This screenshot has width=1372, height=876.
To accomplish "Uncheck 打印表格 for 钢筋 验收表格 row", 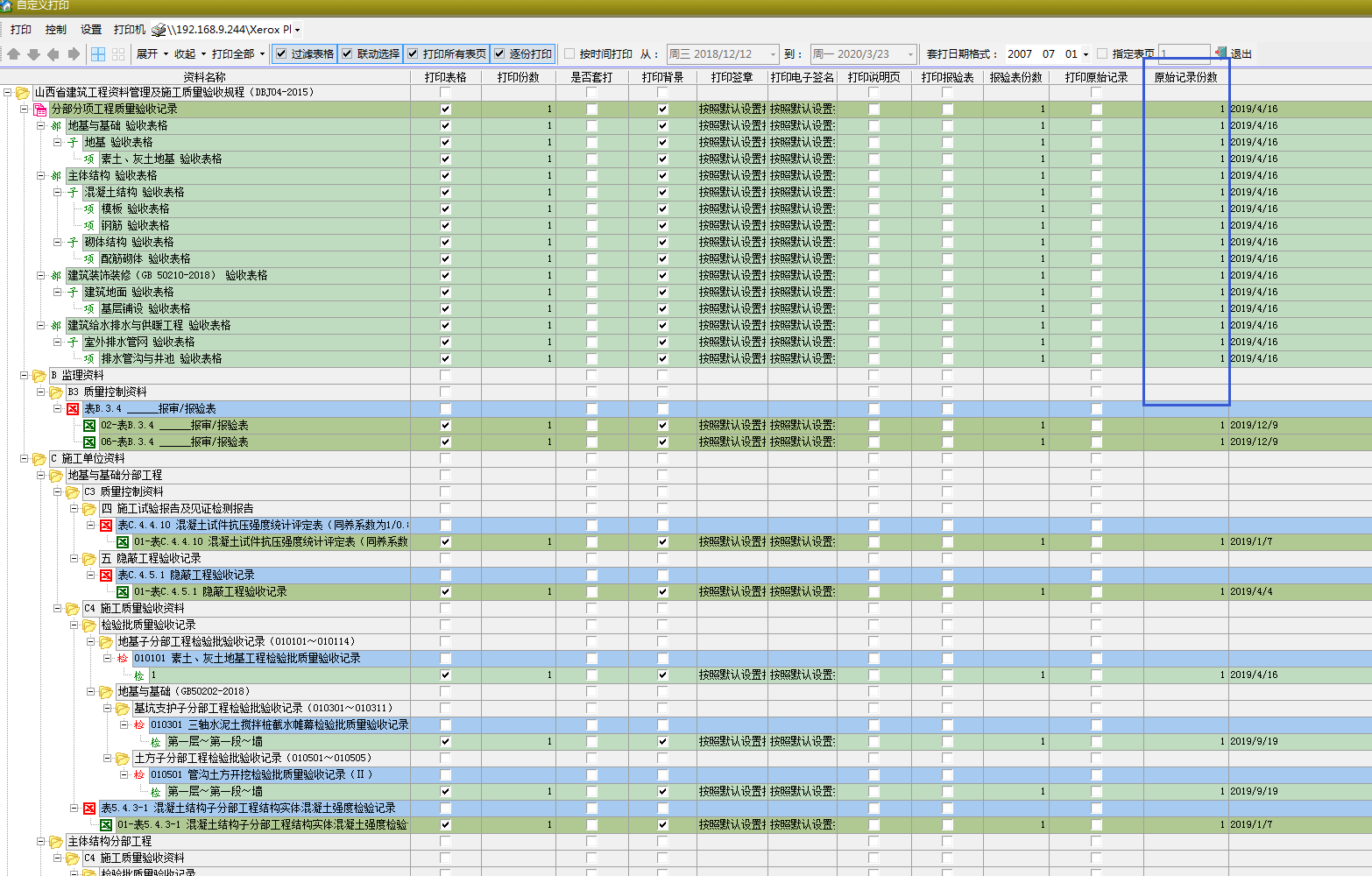I will pyautogui.click(x=445, y=225).
